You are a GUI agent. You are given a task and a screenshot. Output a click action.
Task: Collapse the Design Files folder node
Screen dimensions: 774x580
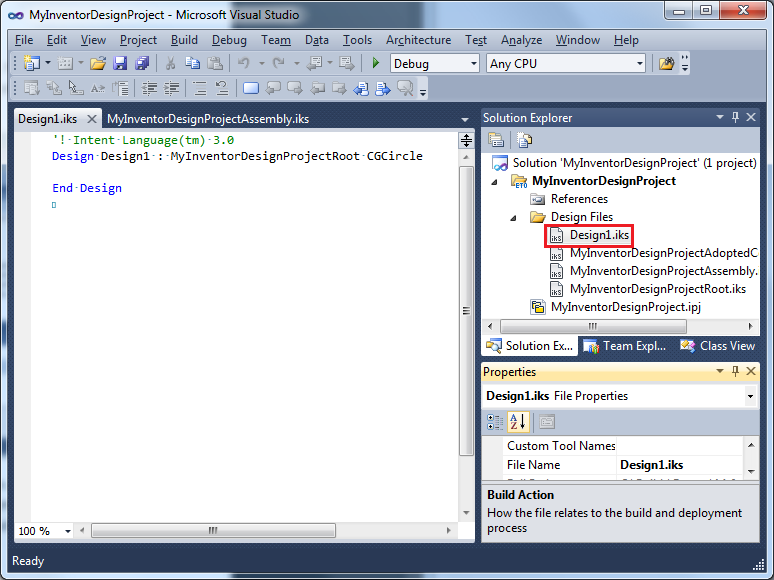[513, 218]
